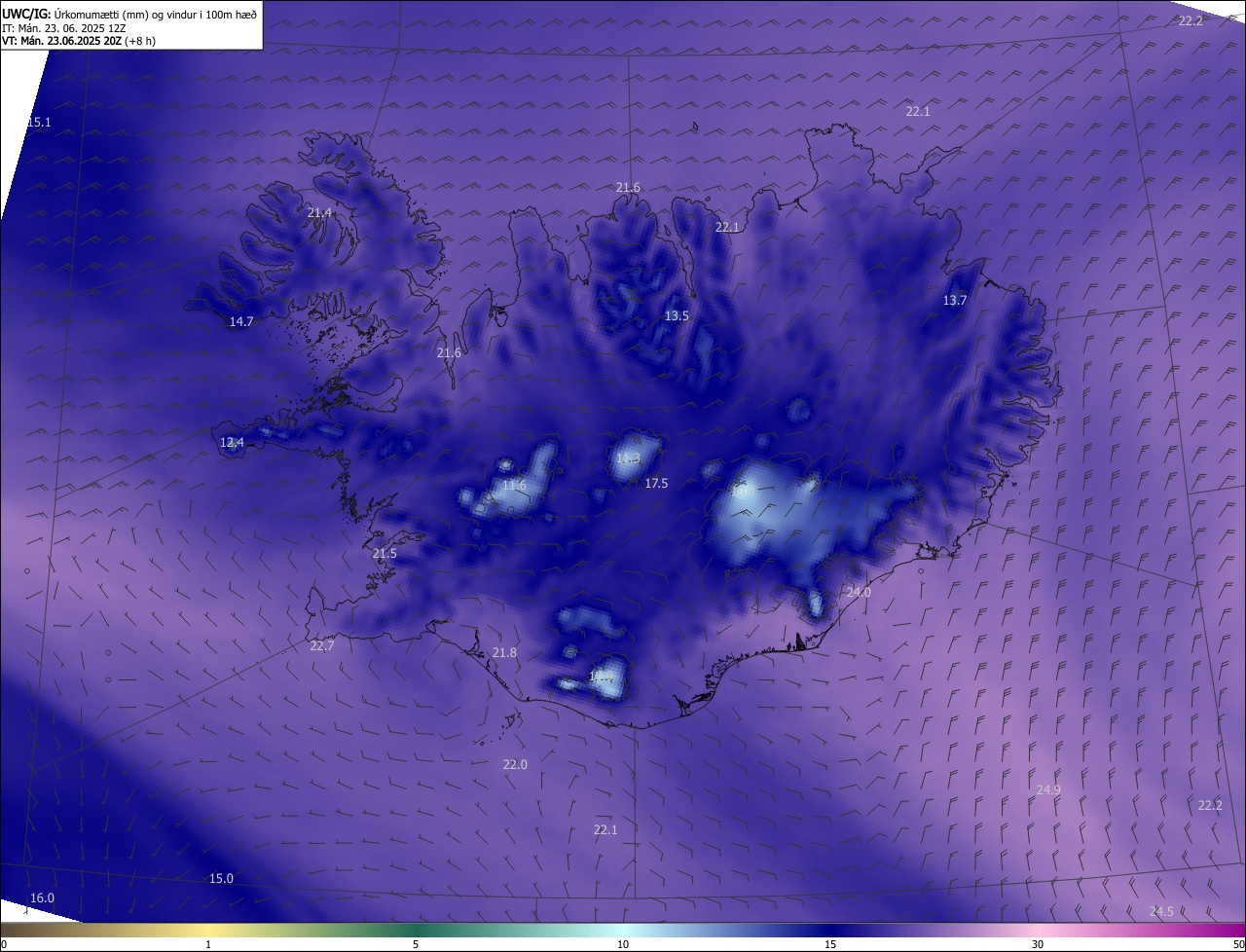Viewport: 1246px width, 952px height.
Task: Click the 21.5 value label
Action: (385, 553)
